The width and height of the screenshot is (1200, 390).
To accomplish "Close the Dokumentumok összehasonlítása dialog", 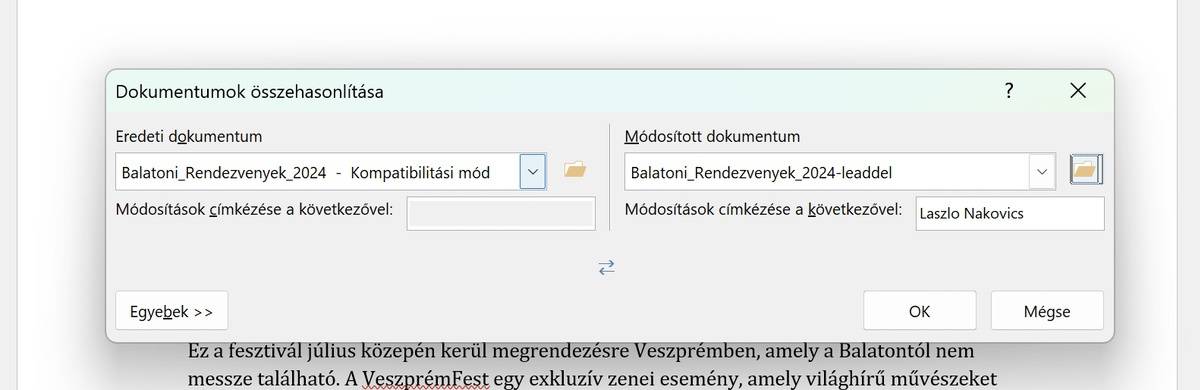I will (x=1078, y=91).
